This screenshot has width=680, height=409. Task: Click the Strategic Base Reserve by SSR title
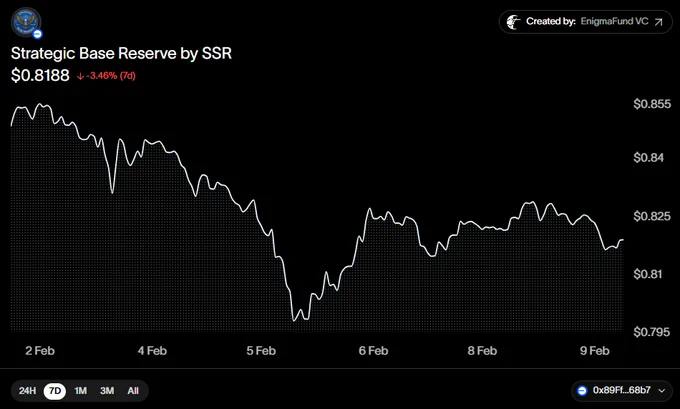[x=121, y=53]
